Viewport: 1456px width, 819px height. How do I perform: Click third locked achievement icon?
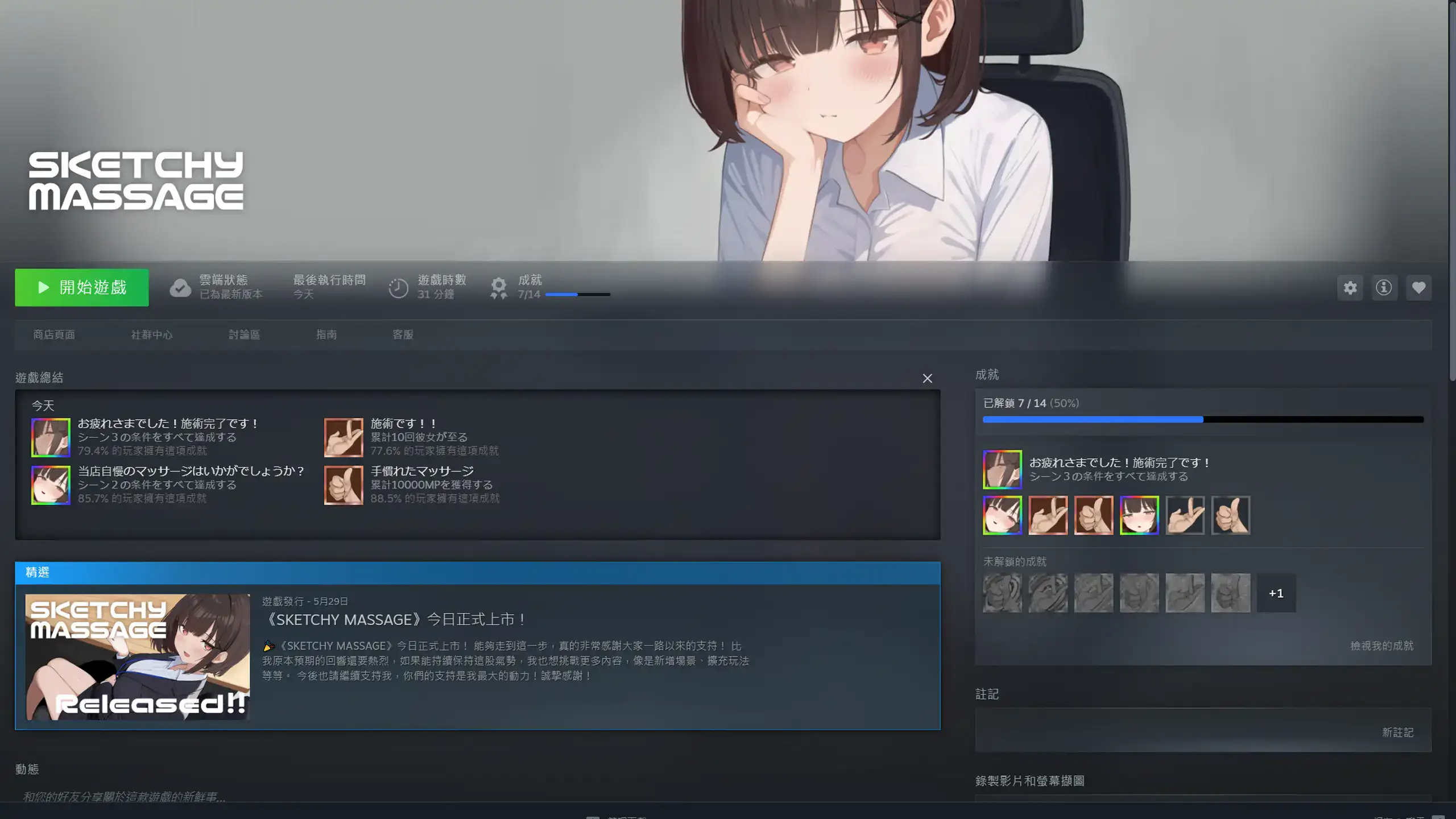click(1094, 593)
